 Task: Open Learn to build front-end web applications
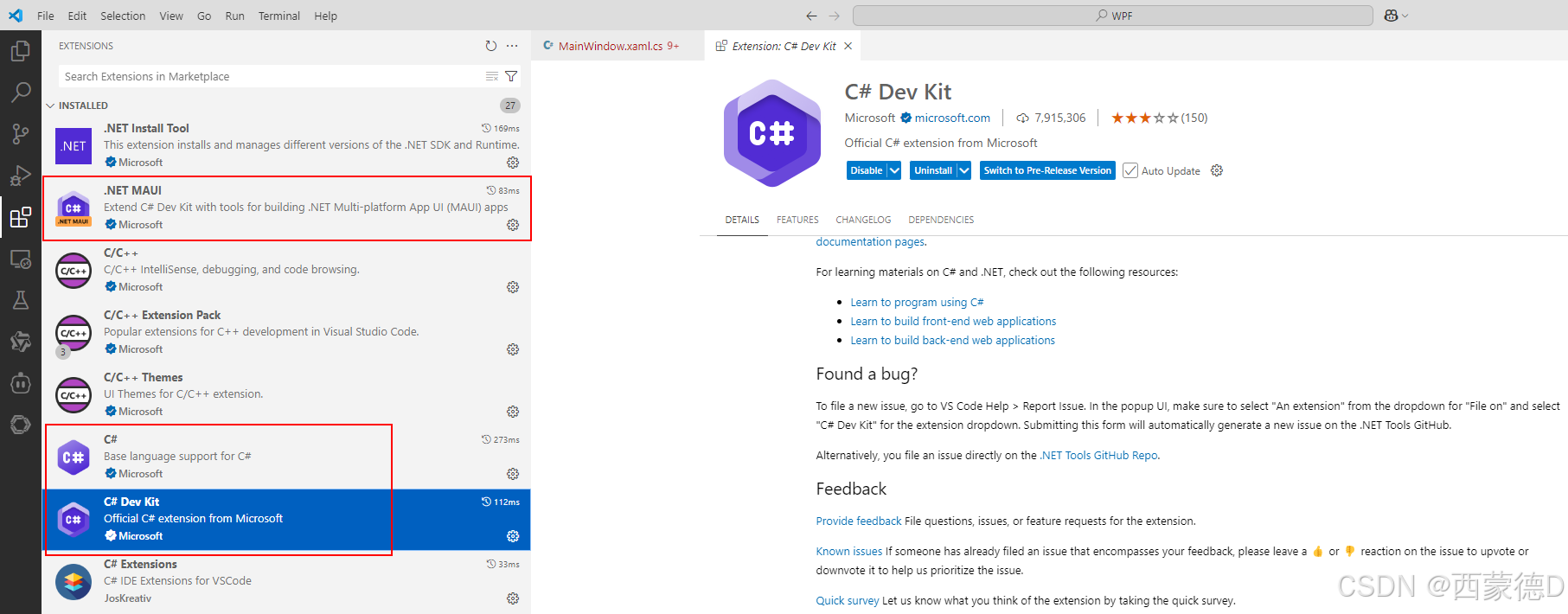click(x=953, y=321)
